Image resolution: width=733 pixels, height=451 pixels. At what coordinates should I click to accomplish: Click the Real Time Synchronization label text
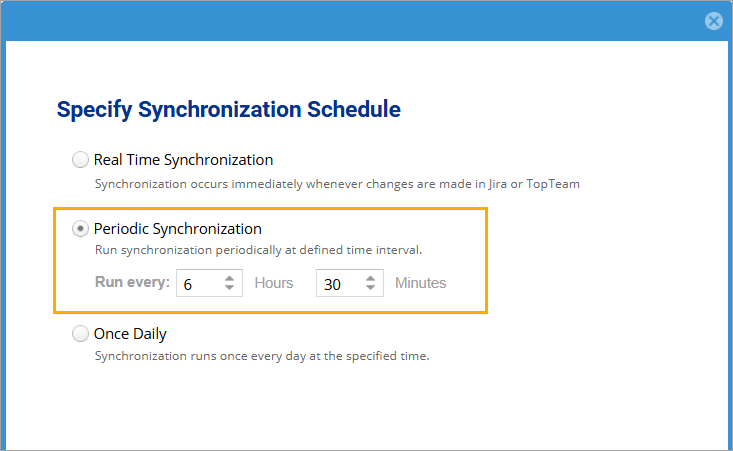183,160
